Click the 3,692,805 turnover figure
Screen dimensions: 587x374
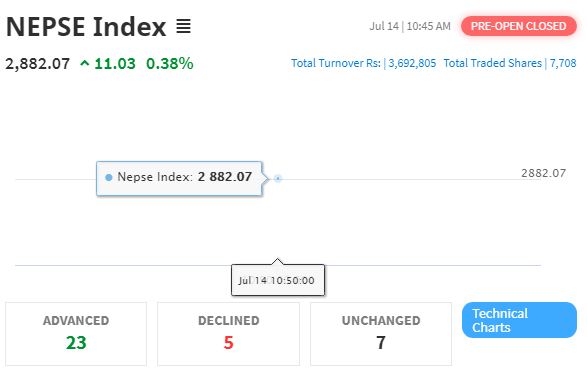pos(412,63)
